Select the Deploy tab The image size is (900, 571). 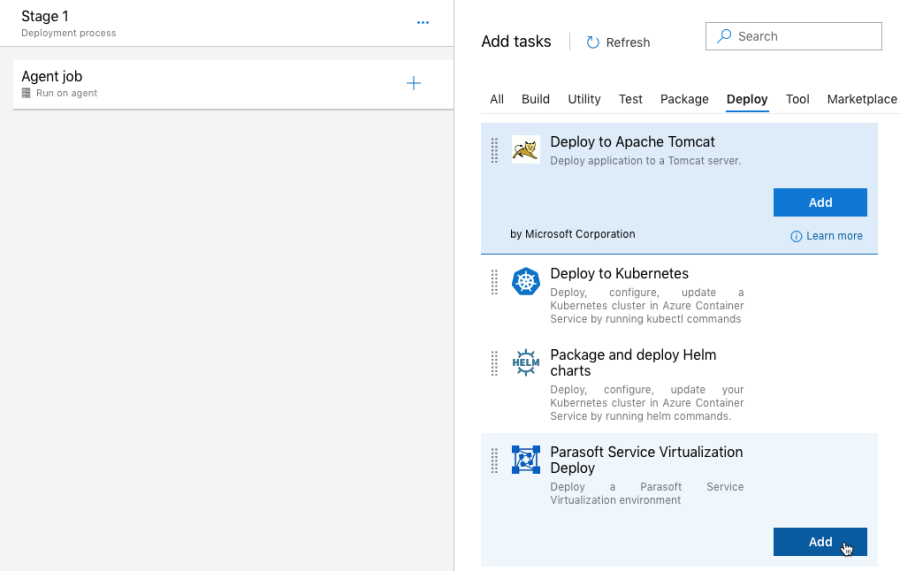[x=747, y=99]
